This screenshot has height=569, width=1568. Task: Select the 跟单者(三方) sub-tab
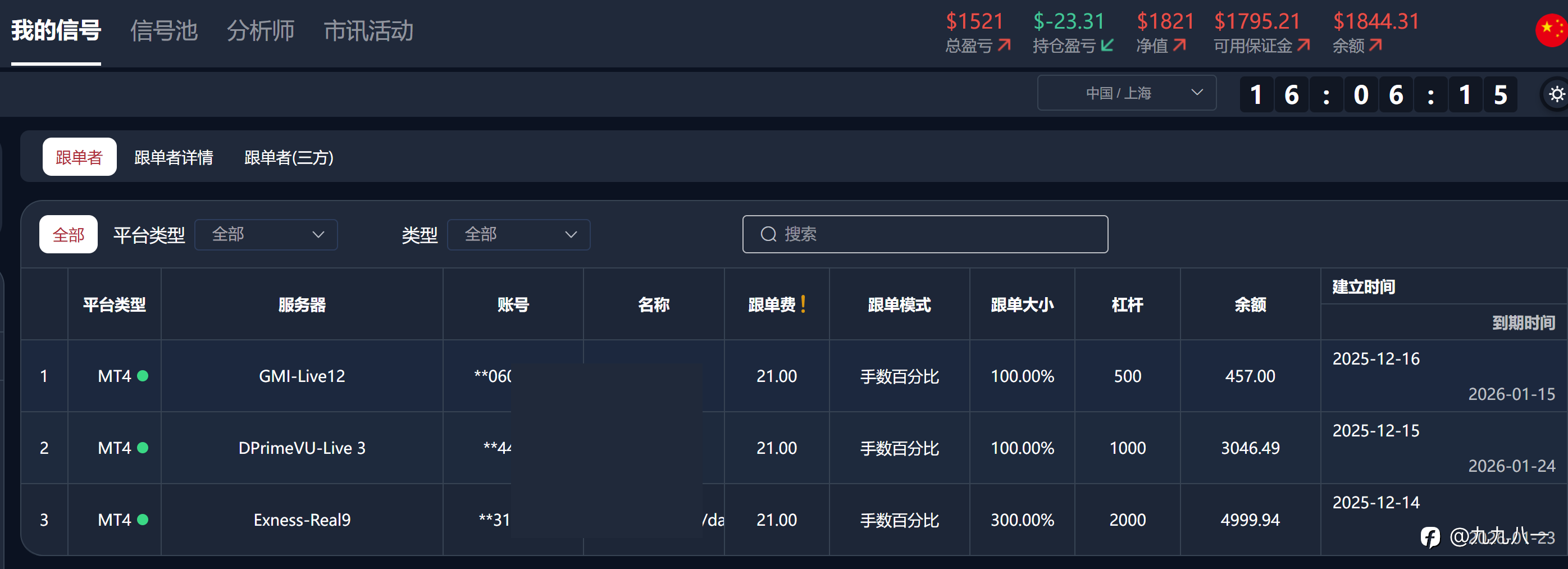[x=289, y=158]
